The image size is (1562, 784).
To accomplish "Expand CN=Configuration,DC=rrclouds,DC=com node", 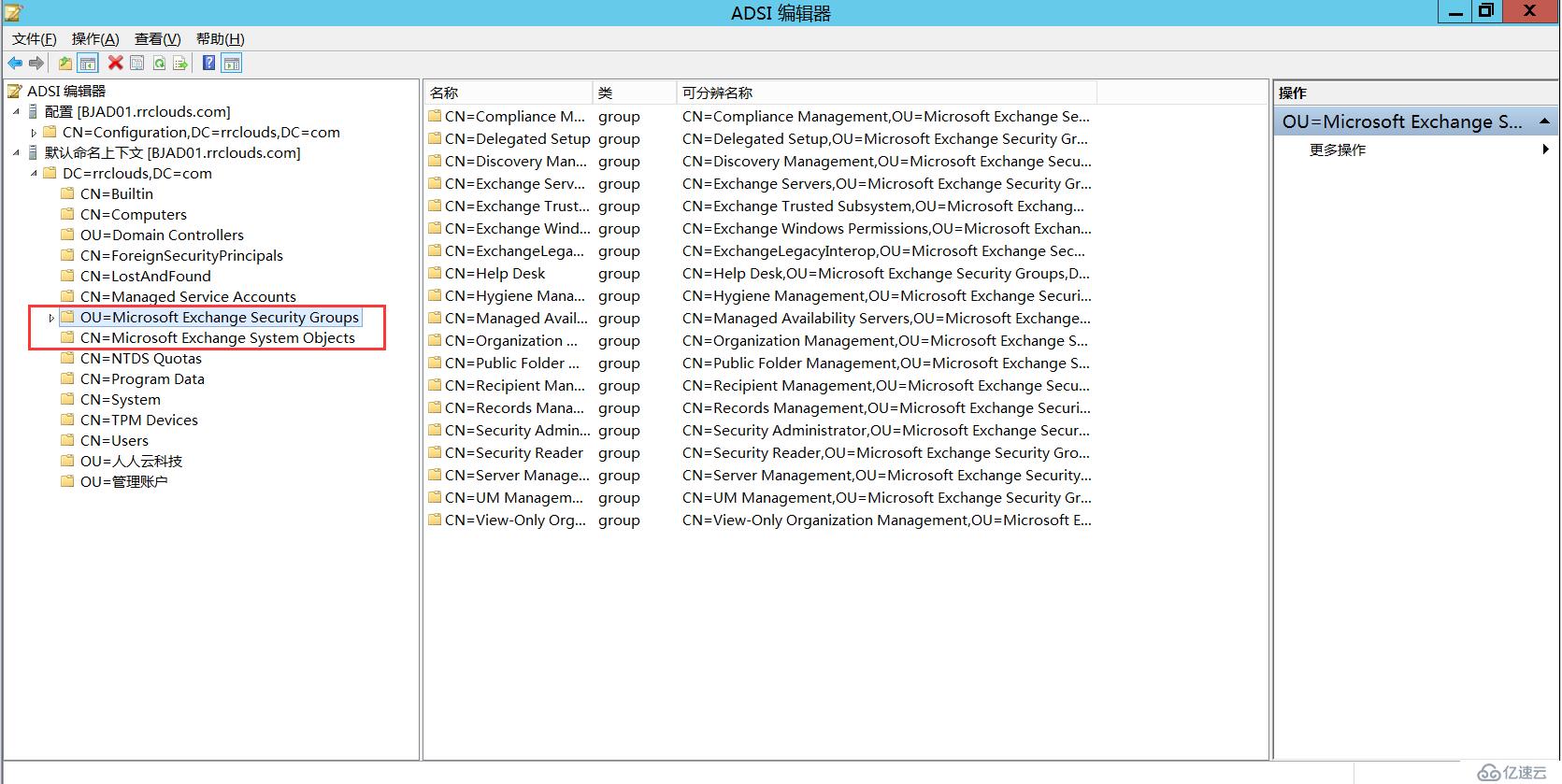I will (x=34, y=133).
